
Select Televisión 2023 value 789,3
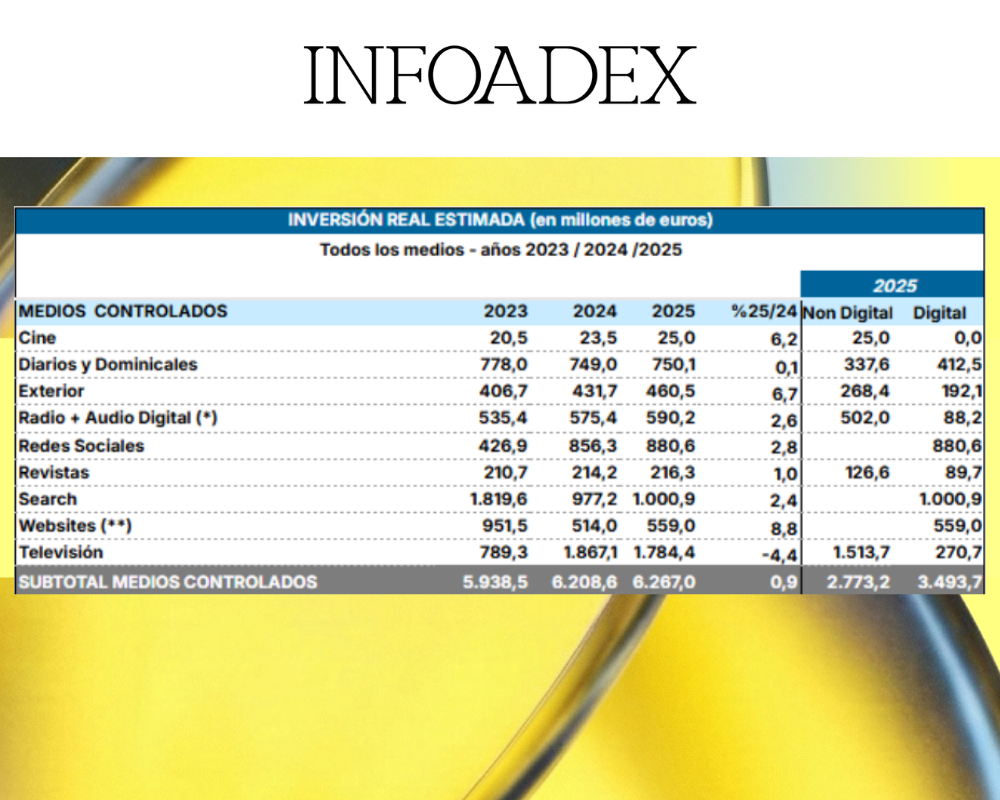pyautogui.click(x=503, y=552)
